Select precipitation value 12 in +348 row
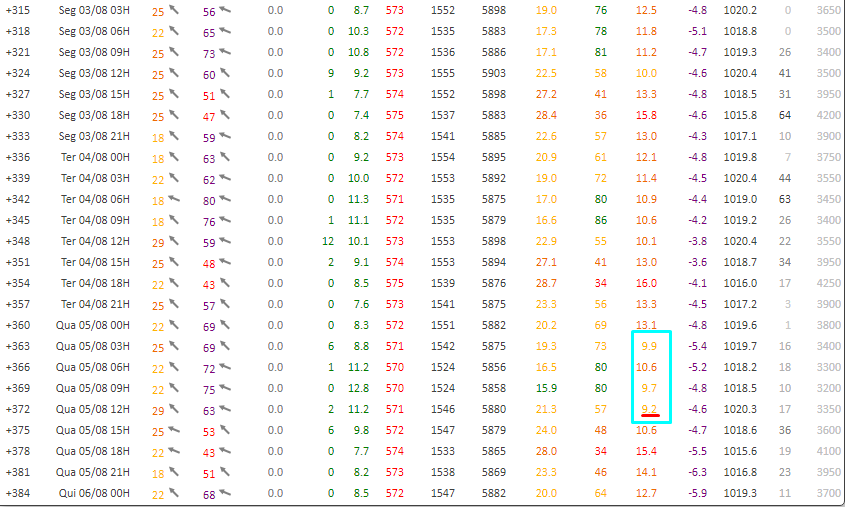 [x=327, y=242]
